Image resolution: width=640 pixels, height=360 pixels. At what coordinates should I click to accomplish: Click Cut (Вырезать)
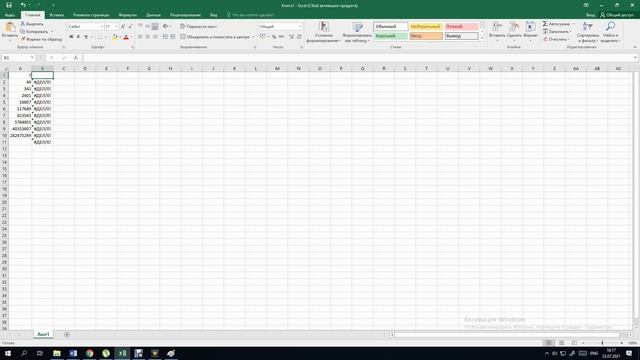click(32, 24)
